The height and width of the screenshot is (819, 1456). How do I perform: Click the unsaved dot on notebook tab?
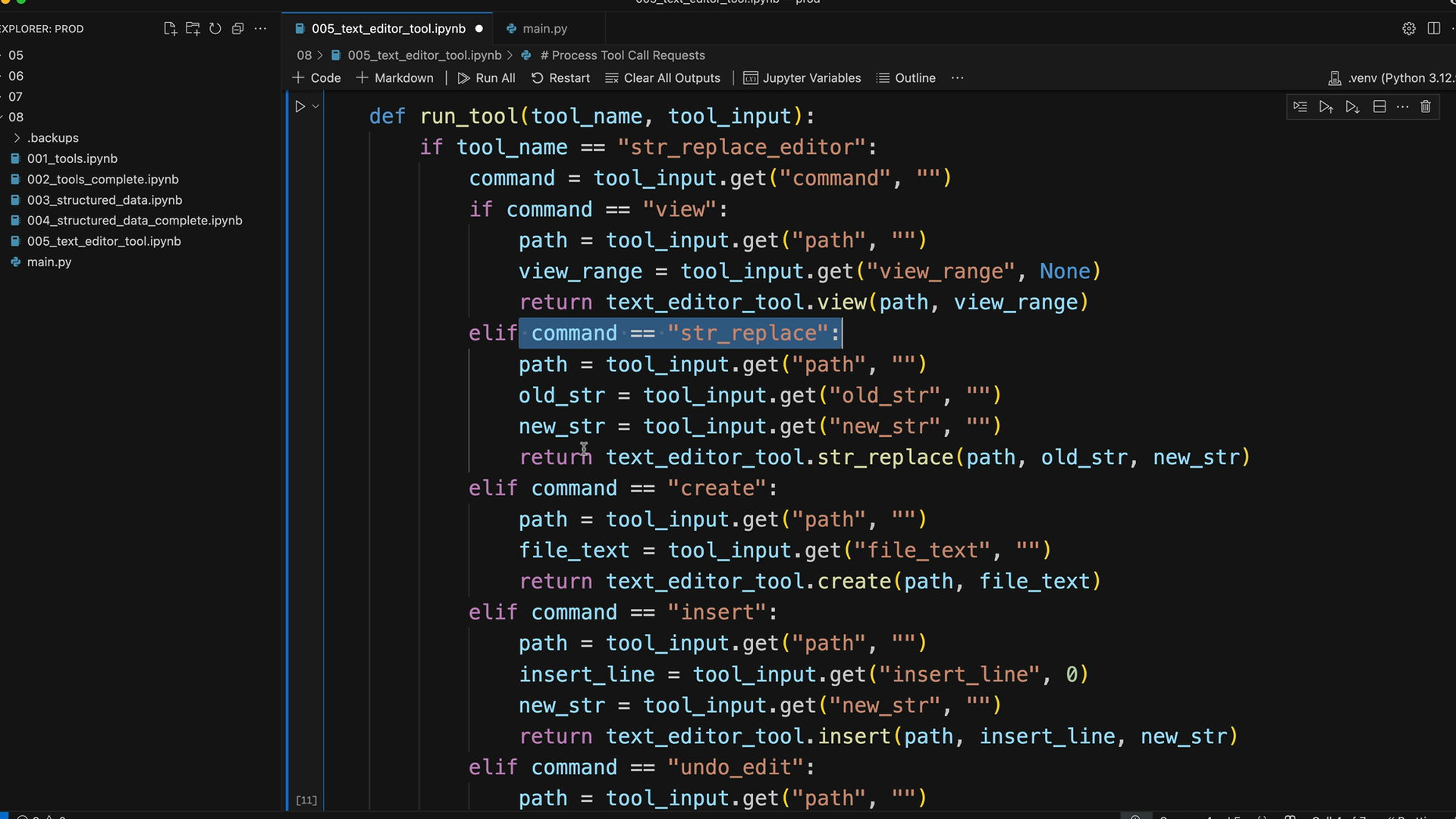click(479, 29)
